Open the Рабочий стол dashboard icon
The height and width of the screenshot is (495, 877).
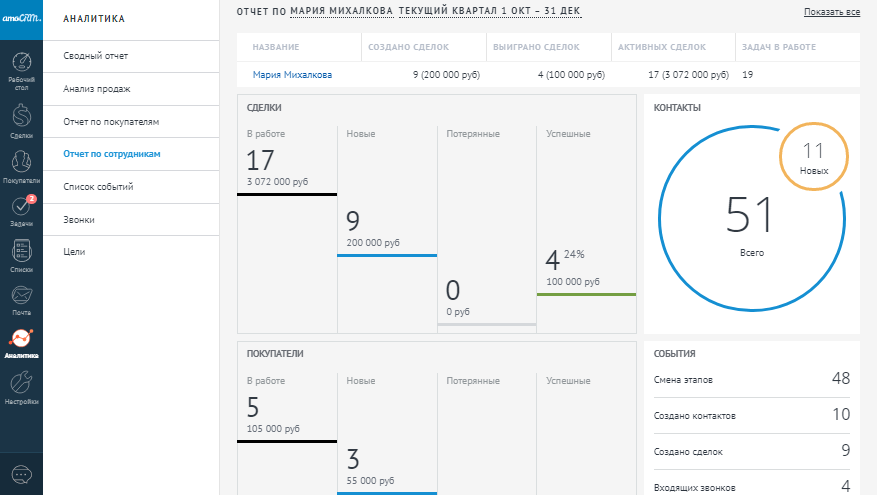pyautogui.click(x=21, y=69)
